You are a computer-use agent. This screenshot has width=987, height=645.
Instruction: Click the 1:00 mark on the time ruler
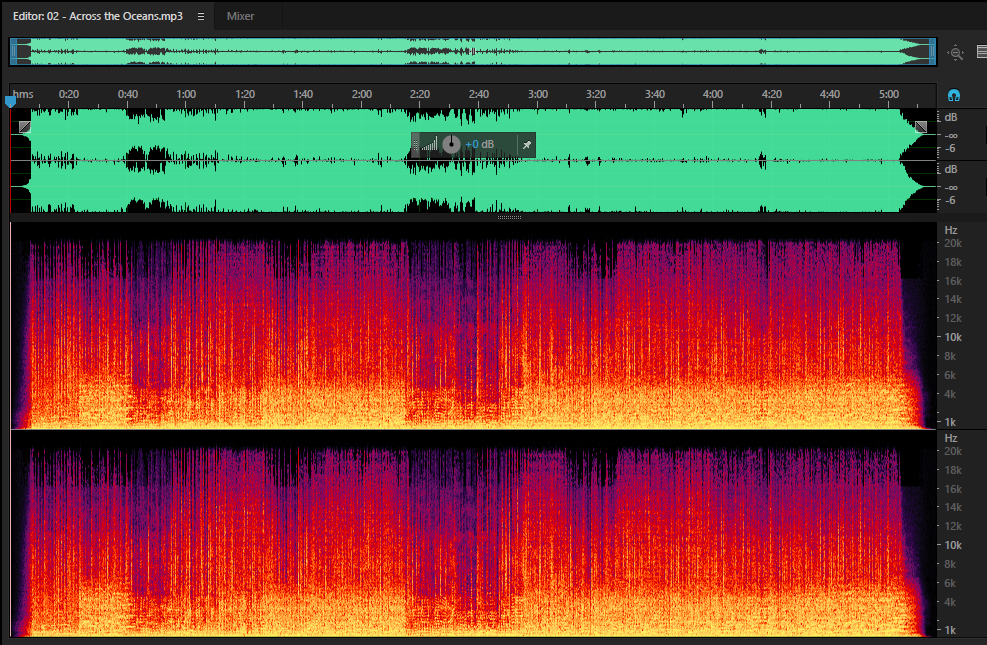(186, 94)
